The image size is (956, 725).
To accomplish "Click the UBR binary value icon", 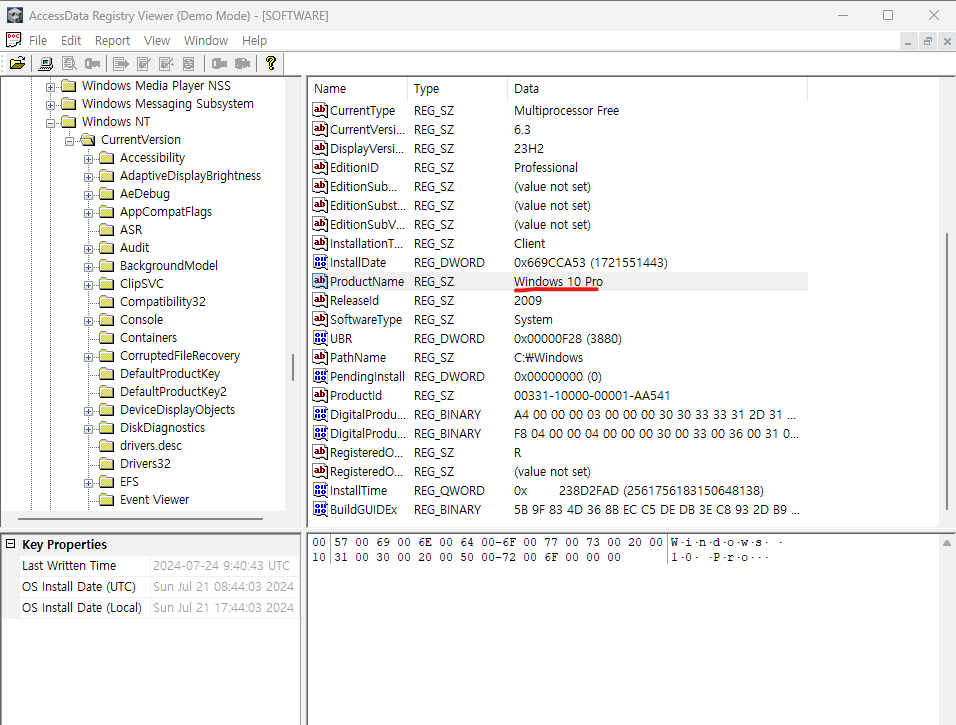I will pos(320,338).
